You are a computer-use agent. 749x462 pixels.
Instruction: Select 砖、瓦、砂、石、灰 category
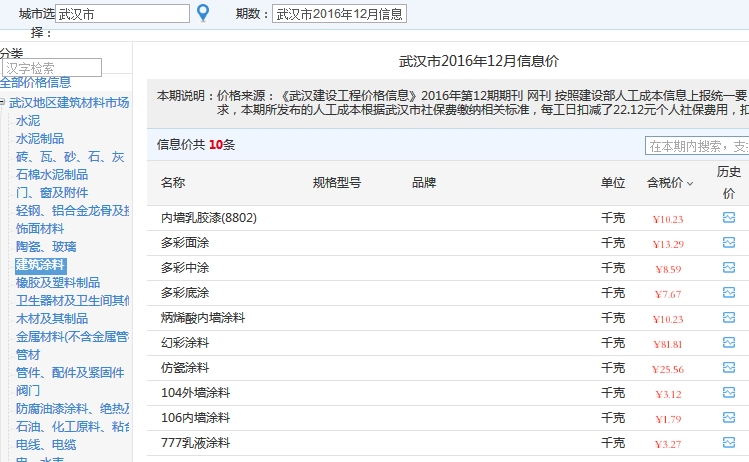click(x=70, y=157)
